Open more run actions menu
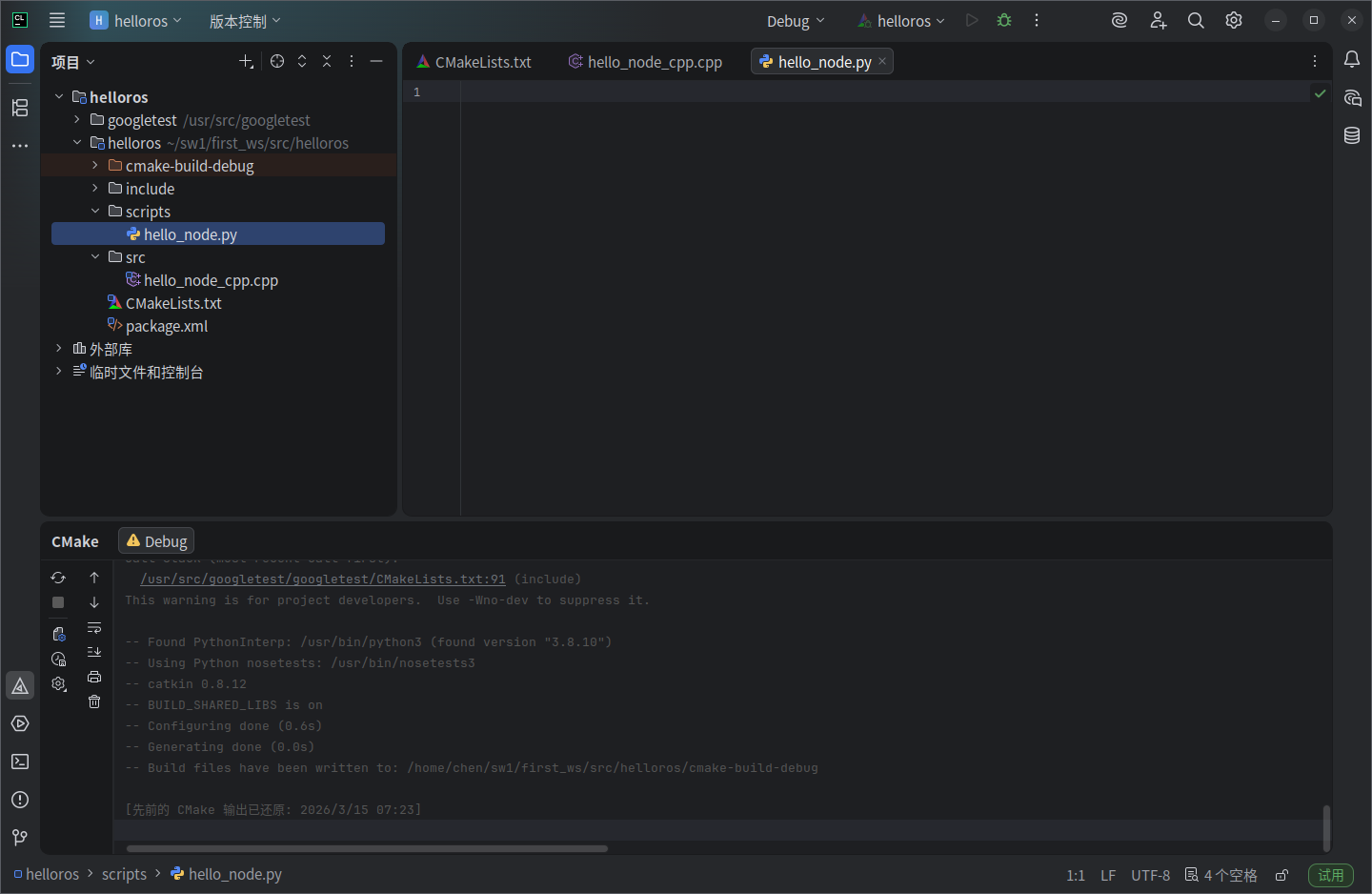 1037,20
